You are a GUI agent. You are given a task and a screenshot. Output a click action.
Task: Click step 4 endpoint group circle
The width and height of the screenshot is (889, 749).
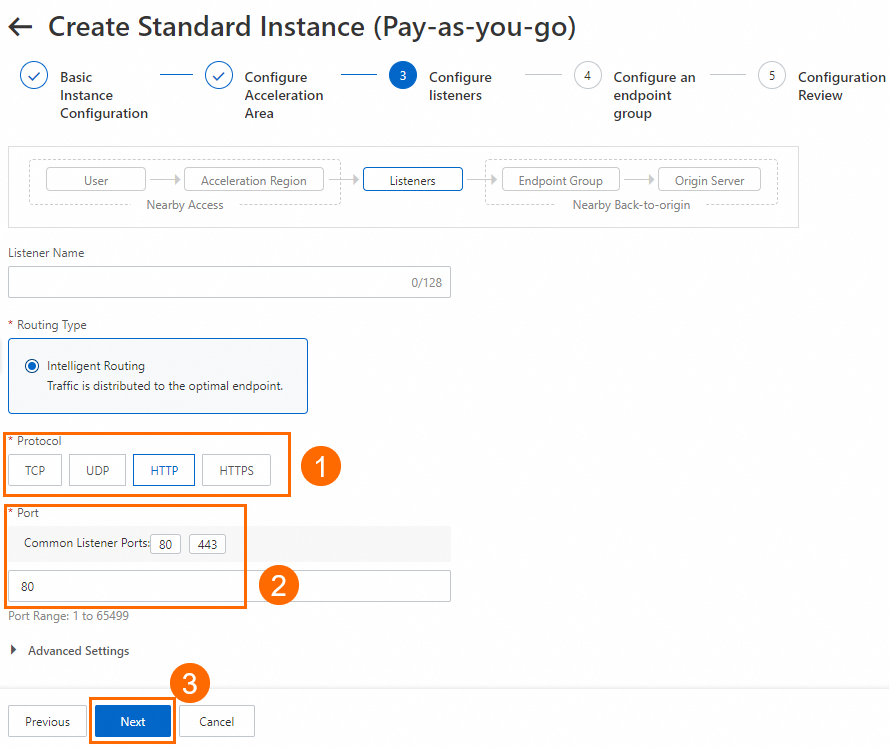point(588,76)
